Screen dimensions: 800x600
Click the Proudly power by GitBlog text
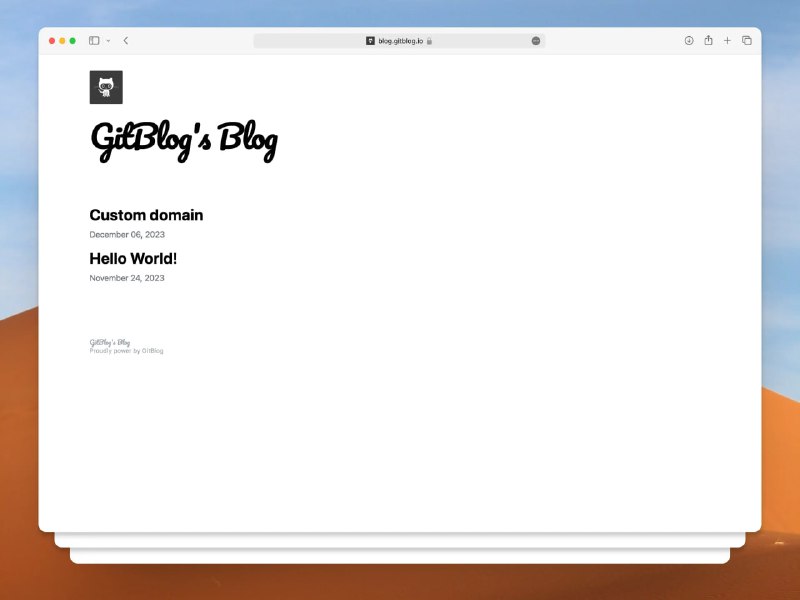(x=126, y=351)
